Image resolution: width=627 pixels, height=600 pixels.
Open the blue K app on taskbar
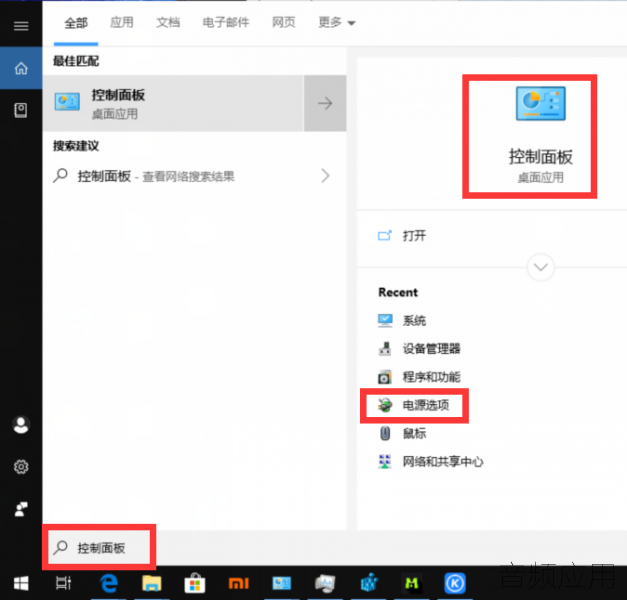click(x=455, y=583)
